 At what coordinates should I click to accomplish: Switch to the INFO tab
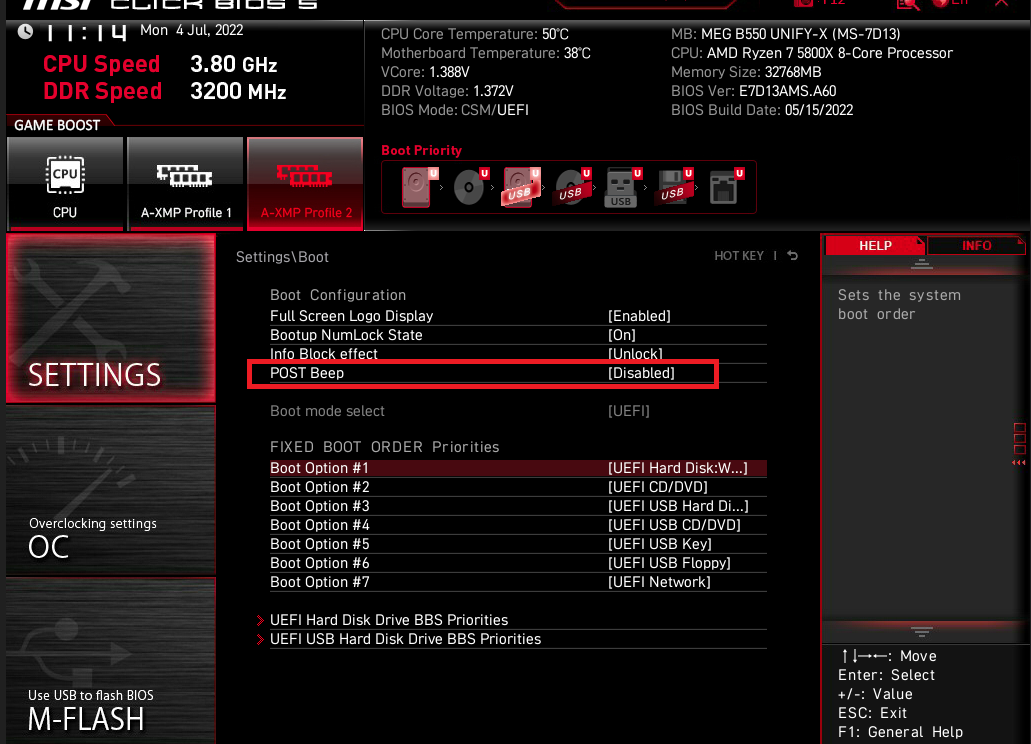[x=976, y=246]
